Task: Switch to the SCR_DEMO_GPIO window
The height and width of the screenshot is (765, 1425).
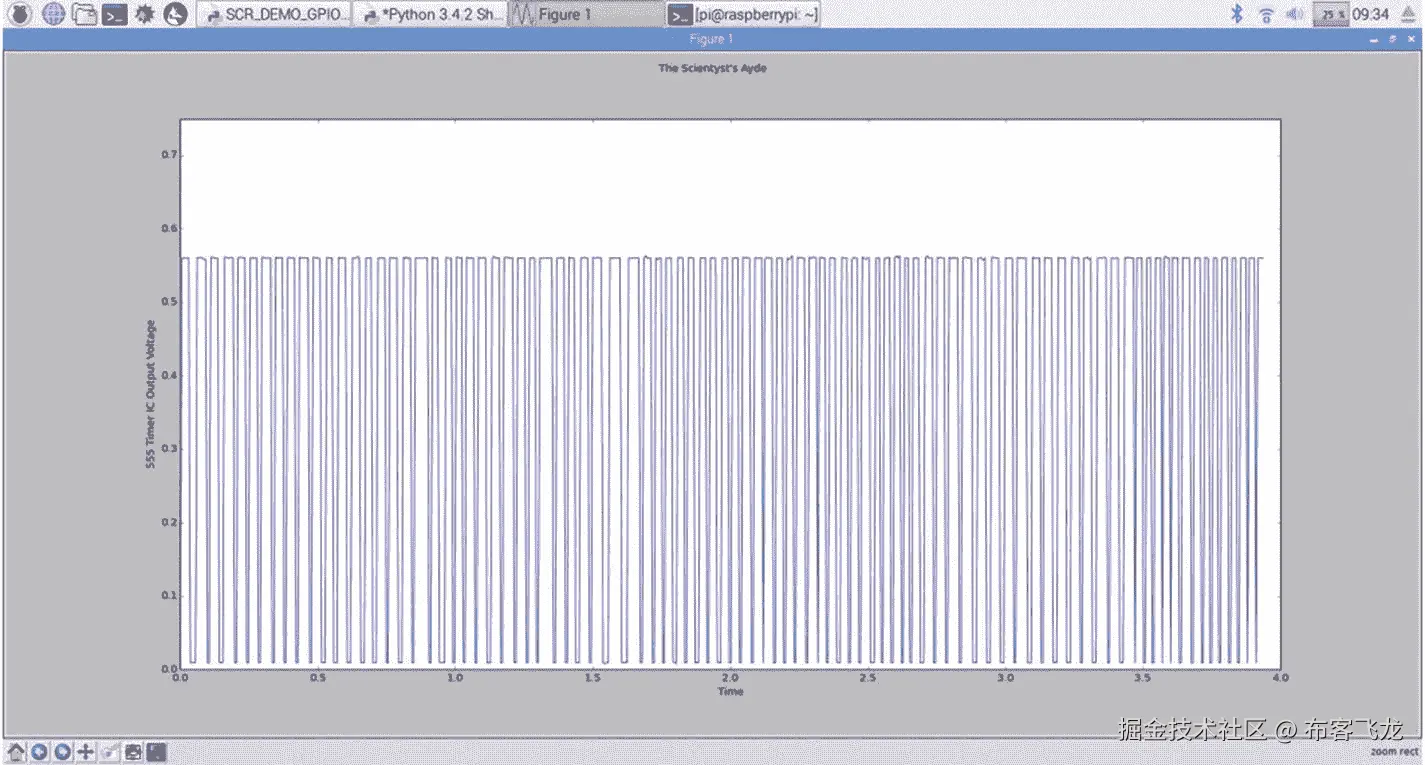Action: [275, 14]
